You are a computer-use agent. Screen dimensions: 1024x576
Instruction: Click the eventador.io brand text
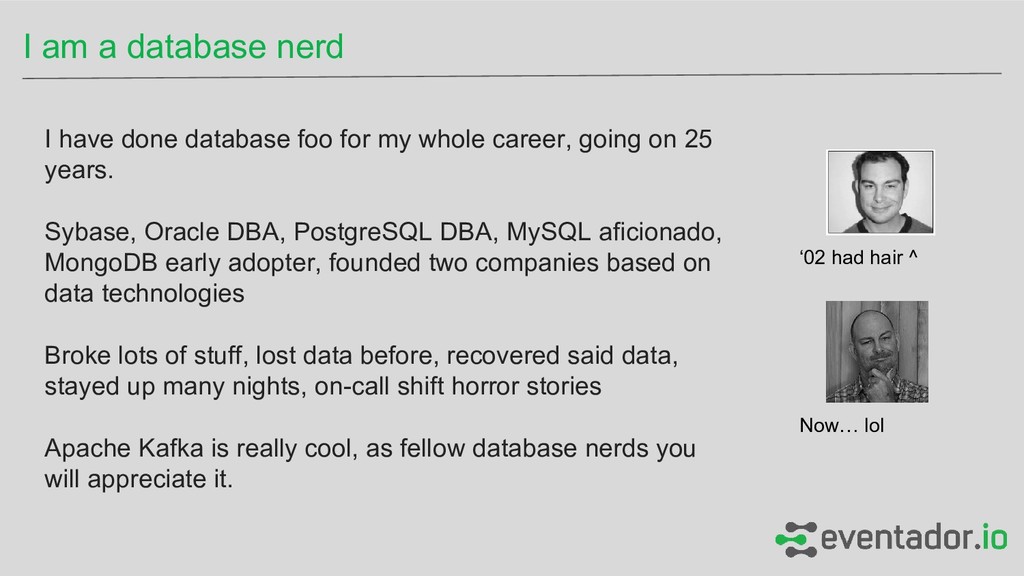click(914, 538)
